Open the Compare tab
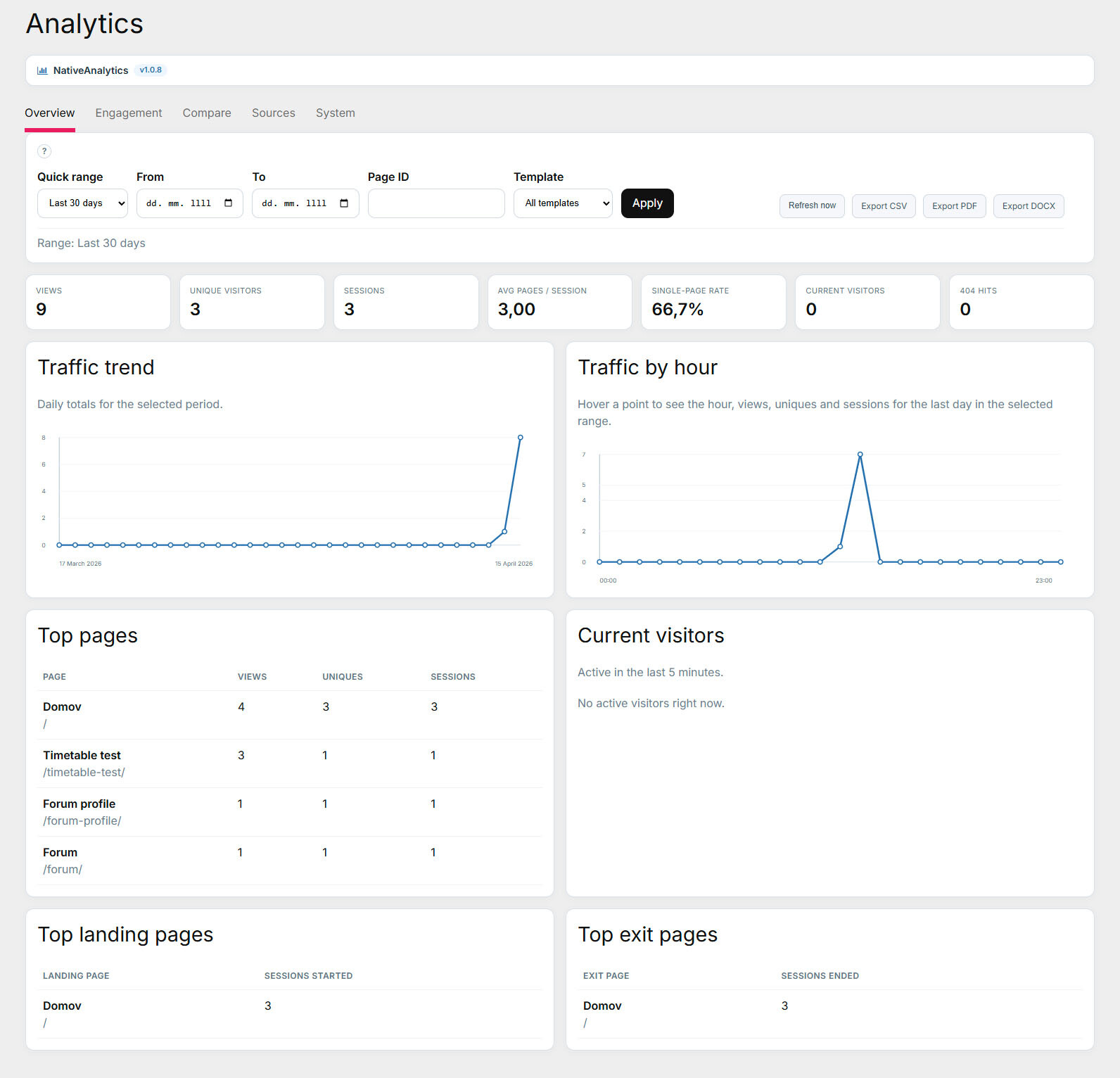The image size is (1120, 1078). pos(207,113)
